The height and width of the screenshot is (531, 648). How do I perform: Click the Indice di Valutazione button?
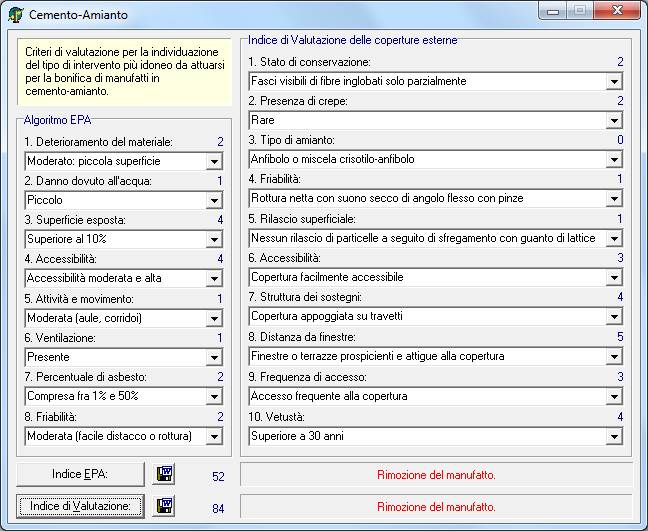pos(80,506)
